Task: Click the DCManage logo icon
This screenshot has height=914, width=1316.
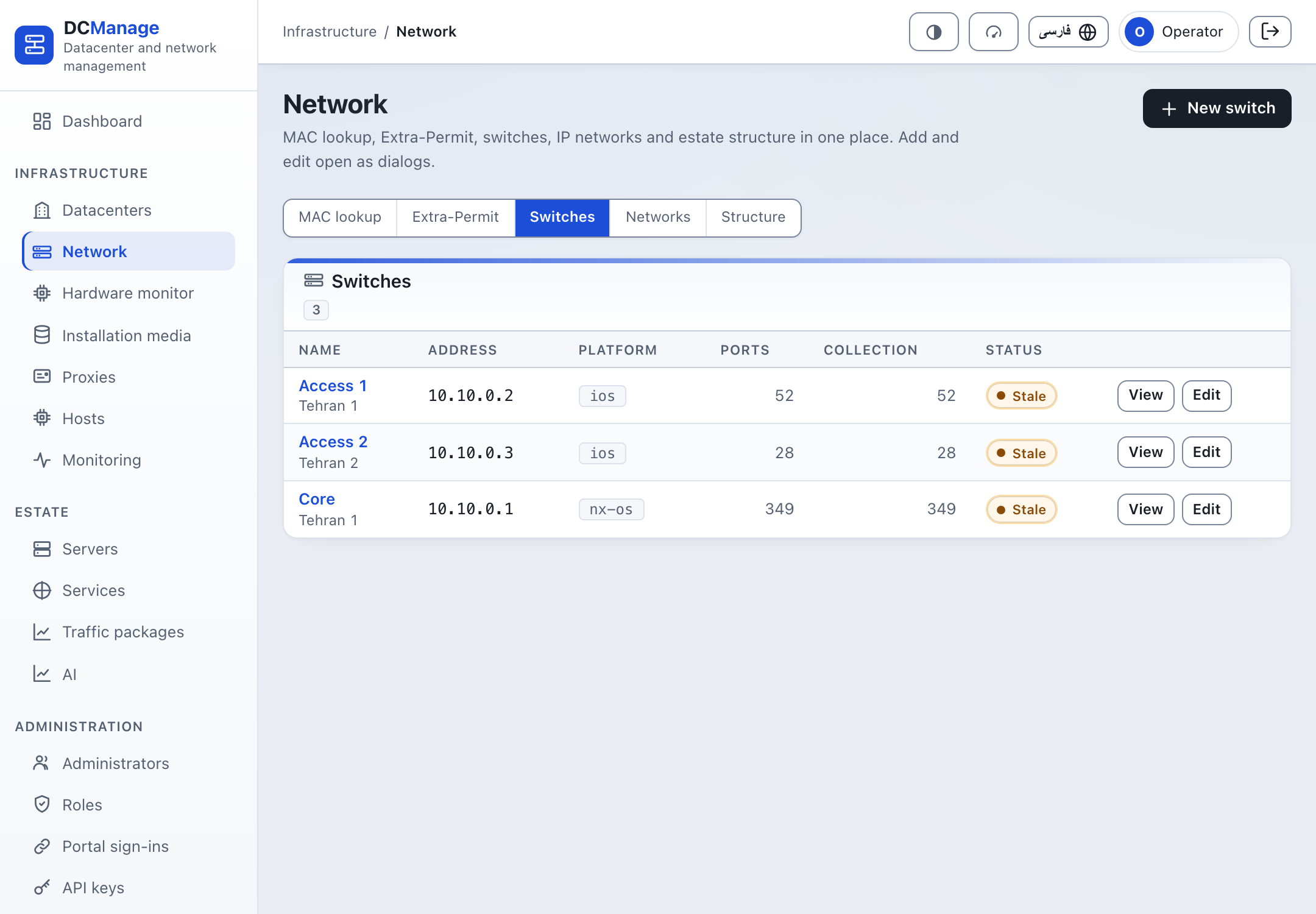Action: [34, 45]
